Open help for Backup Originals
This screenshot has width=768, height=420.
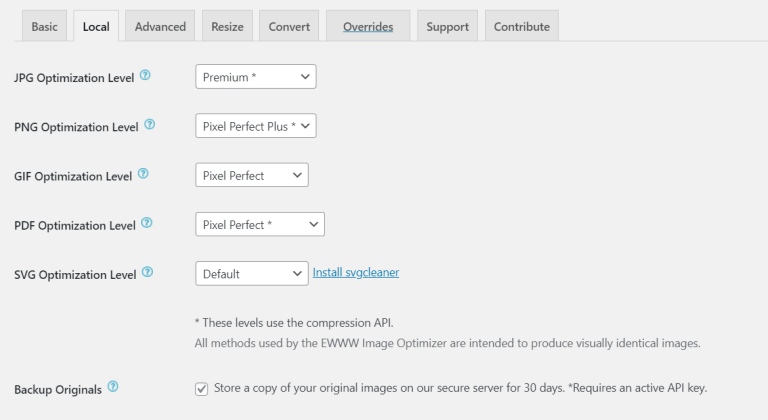coord(113,387)
